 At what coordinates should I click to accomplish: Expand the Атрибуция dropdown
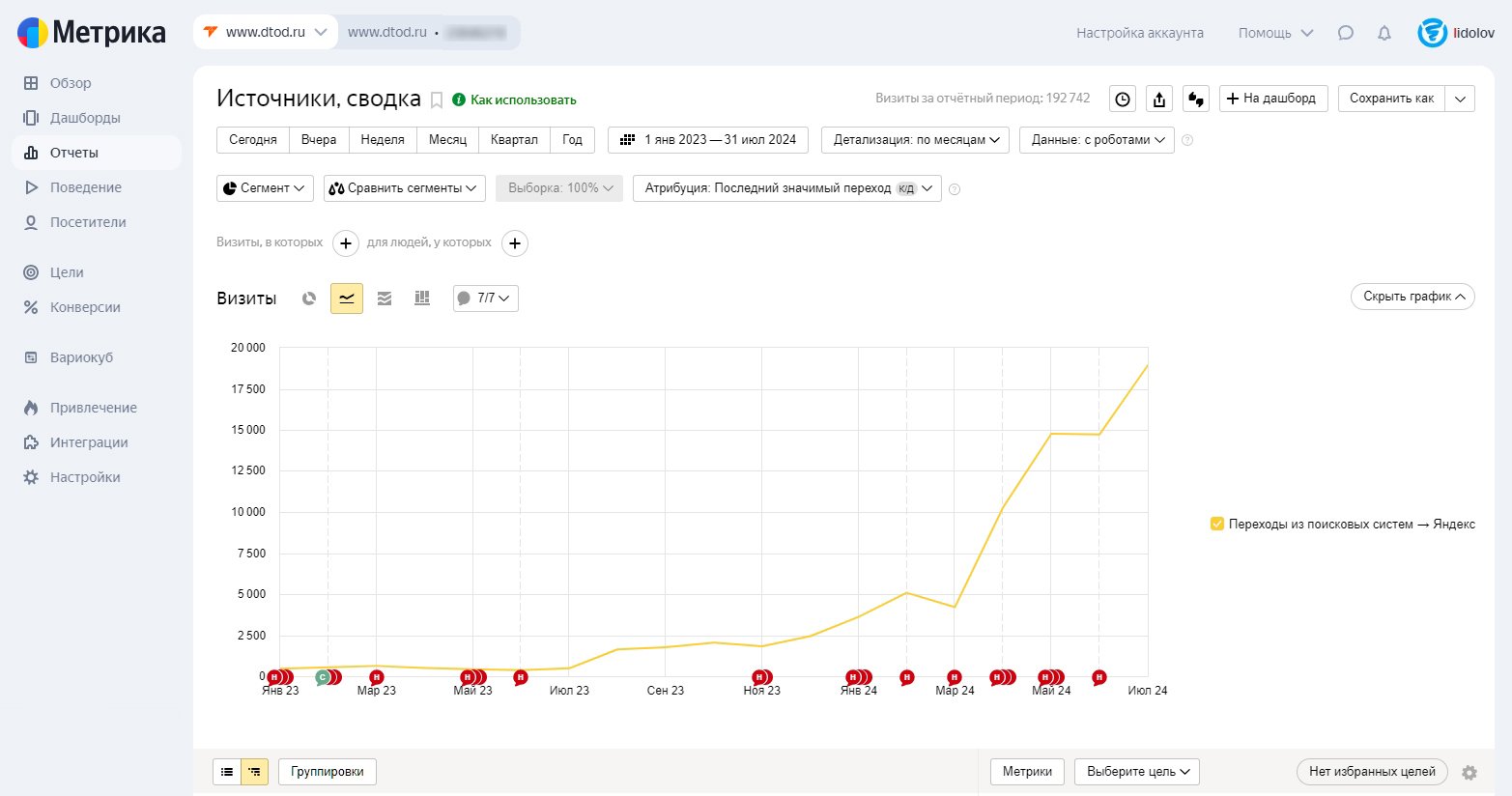coord(786,188)
